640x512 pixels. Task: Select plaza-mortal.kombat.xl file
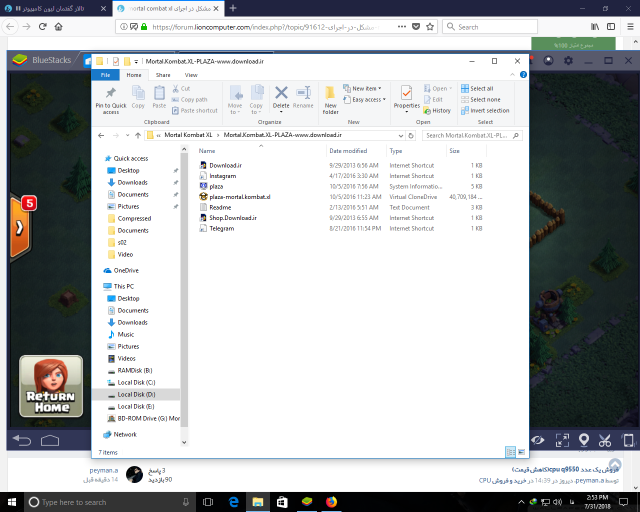pyautogui.click(x=240, y=197)
